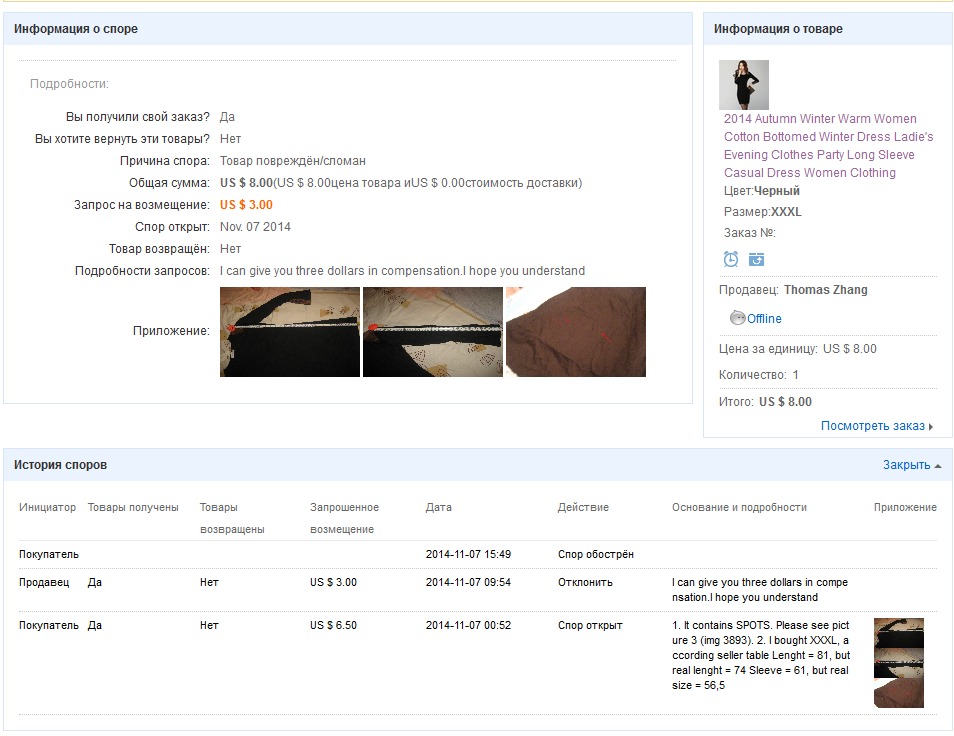This screenshot has height=736, width=954.
Task: Click buyer's 'It contains SPOTS' description text
Action: (x=761, y=655)
